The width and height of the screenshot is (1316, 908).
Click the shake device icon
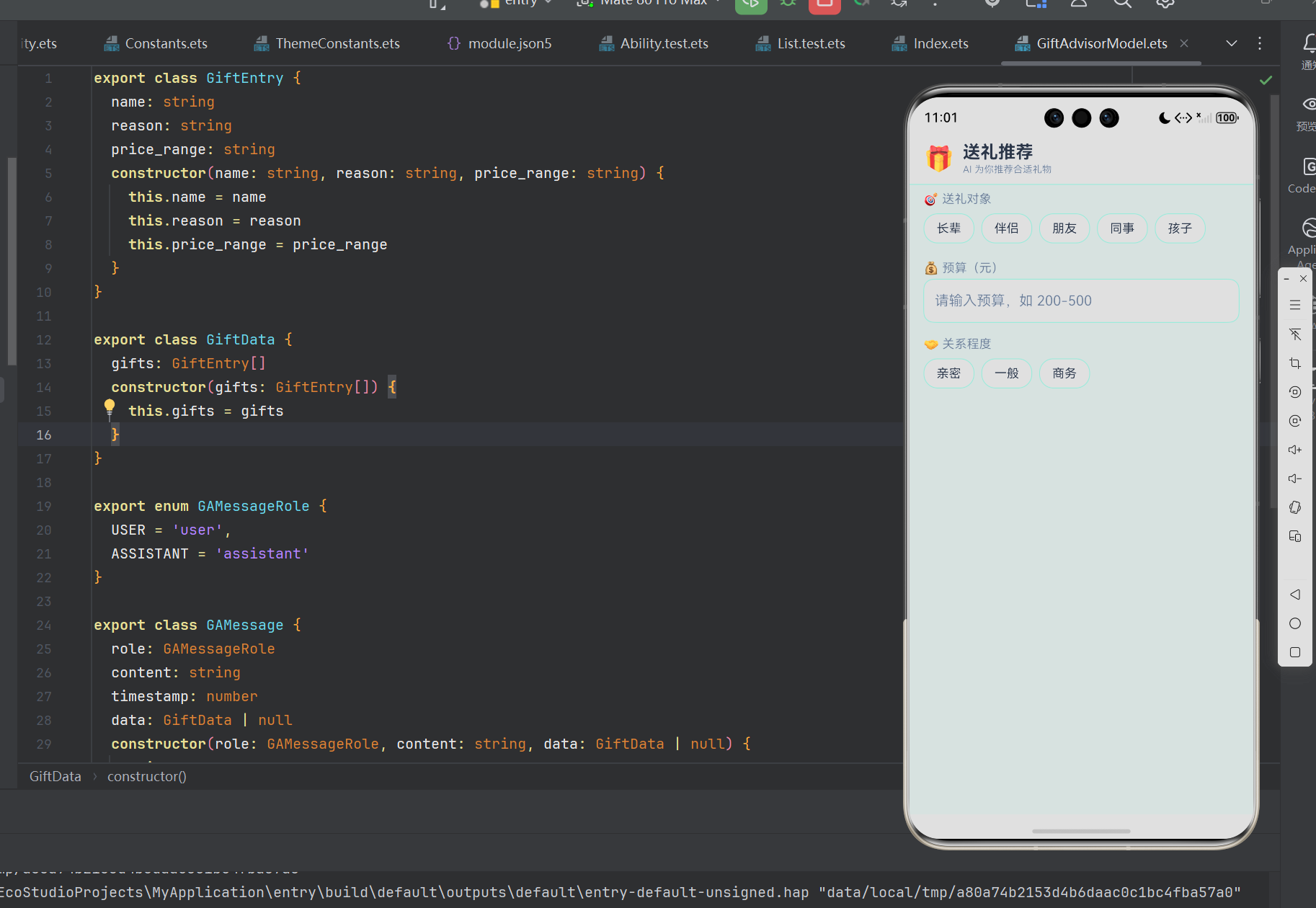1295,507
